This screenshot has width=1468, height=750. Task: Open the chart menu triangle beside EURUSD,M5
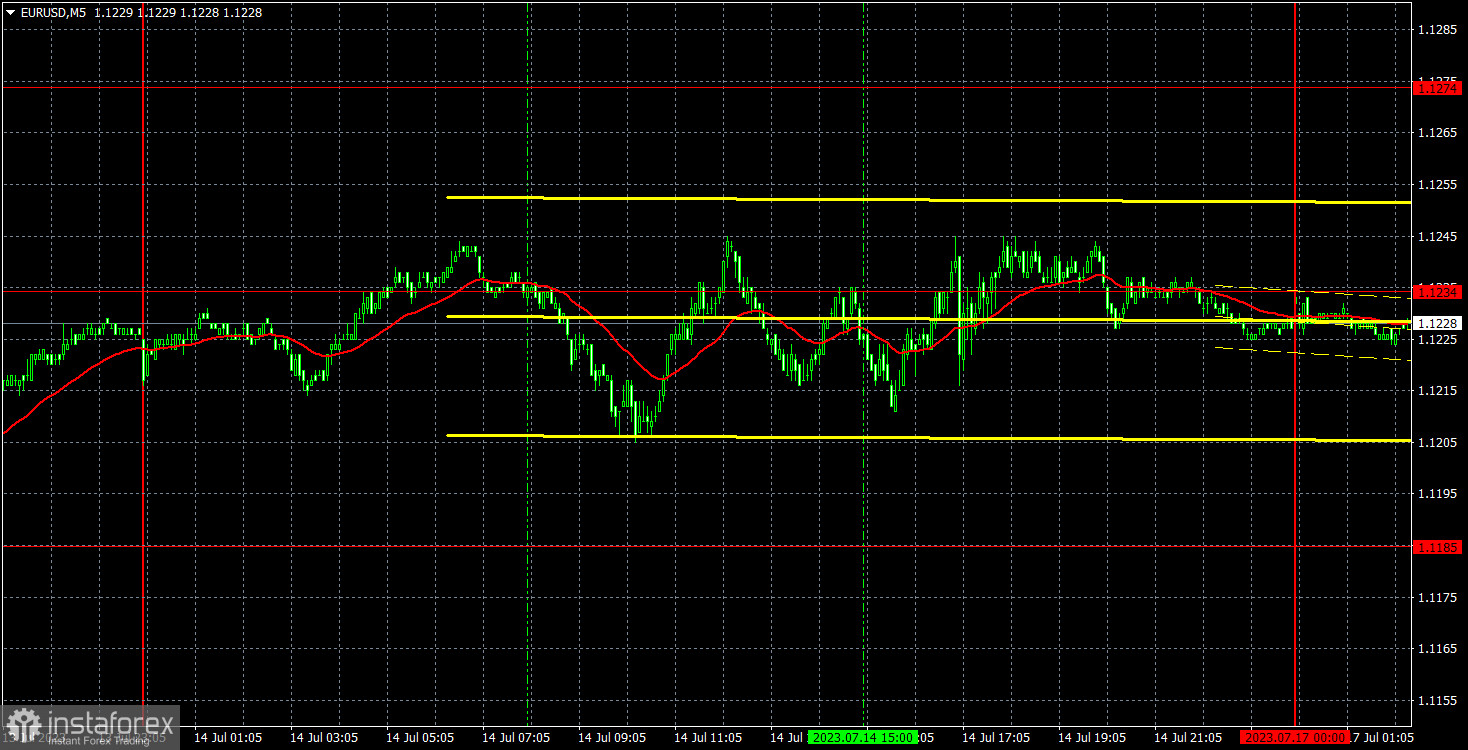coord(10,12)
